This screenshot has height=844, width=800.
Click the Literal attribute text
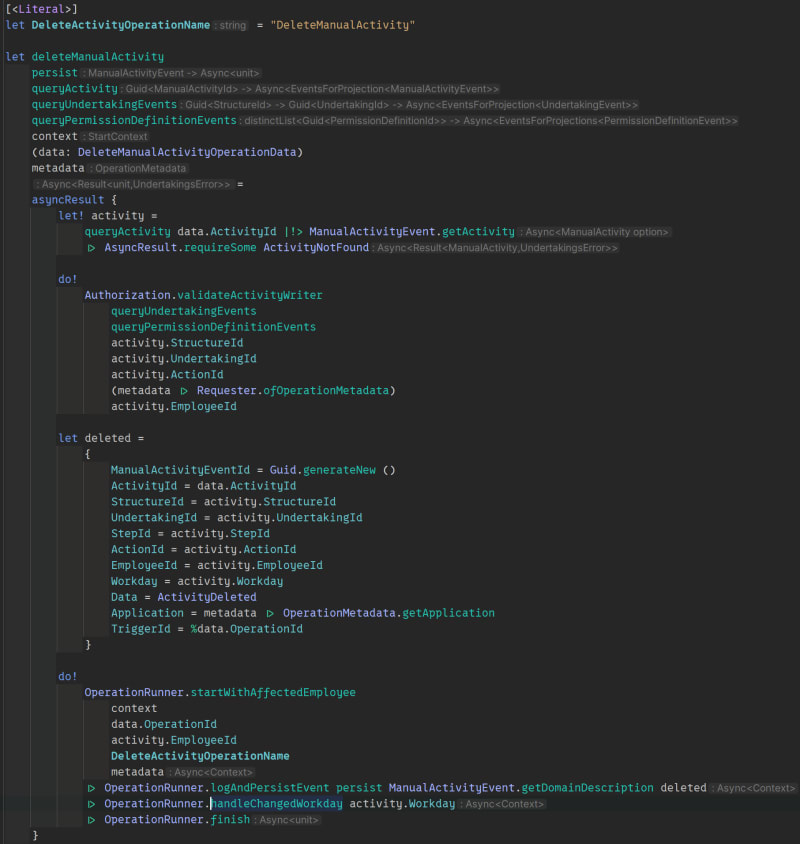(x=41, y=9)
